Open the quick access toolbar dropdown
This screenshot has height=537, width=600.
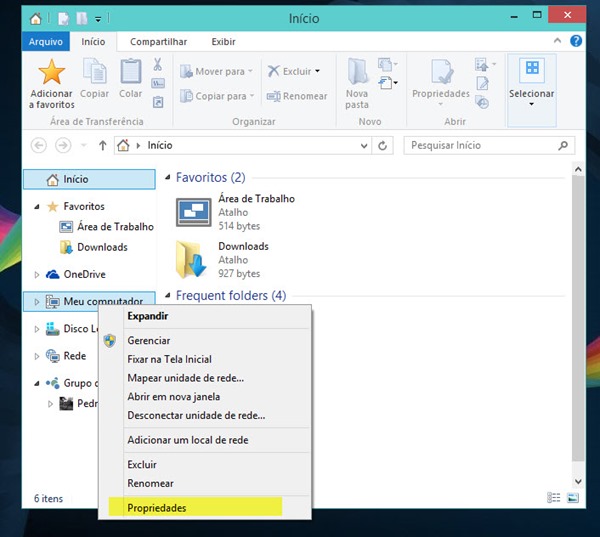(98, 19)
